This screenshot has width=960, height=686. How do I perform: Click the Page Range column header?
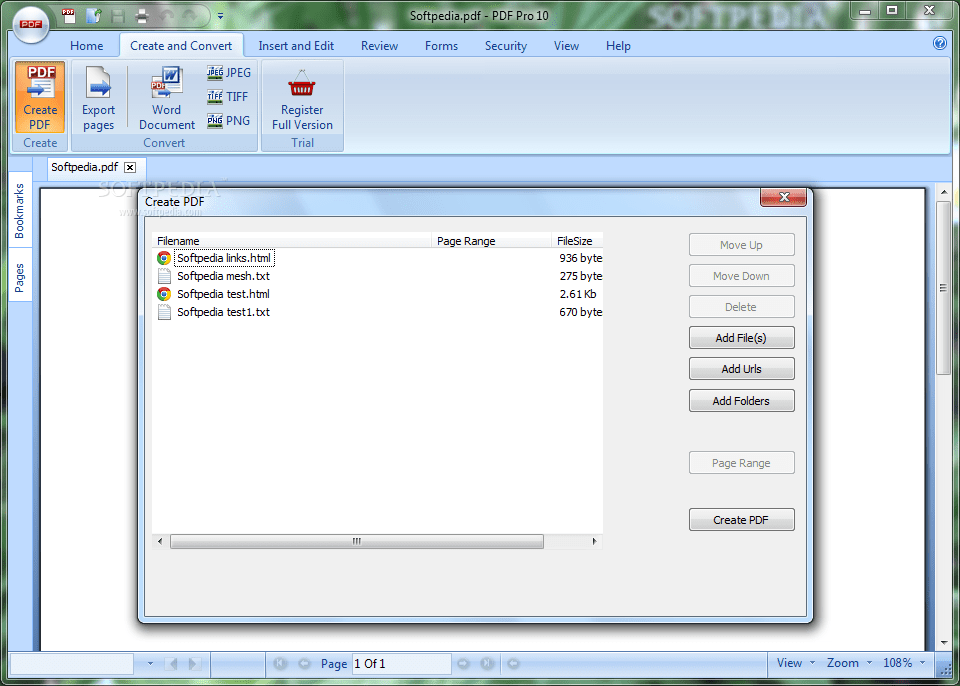(492, 241)
